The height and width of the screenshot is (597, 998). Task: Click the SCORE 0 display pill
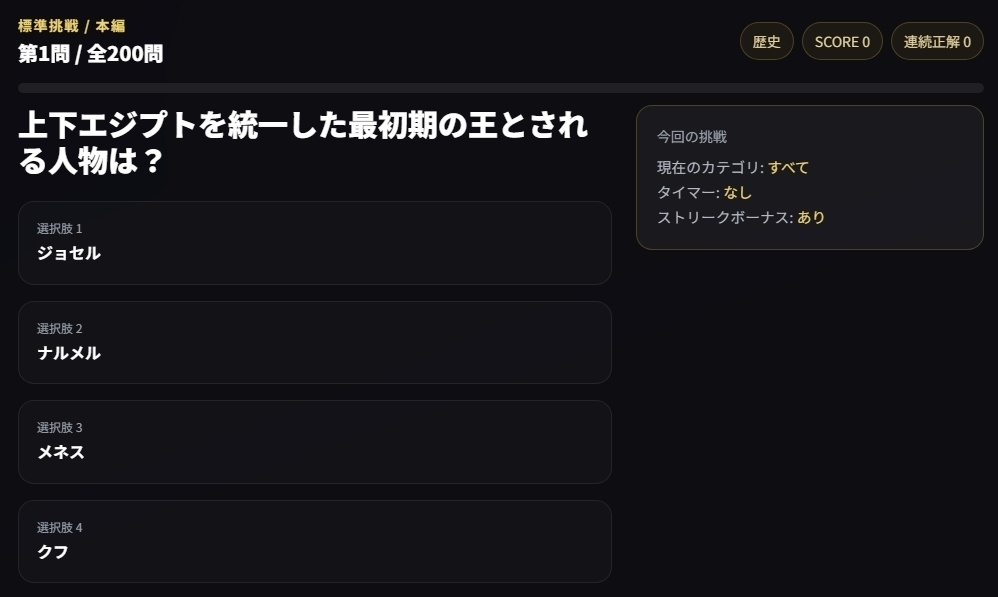click(842, 41)
